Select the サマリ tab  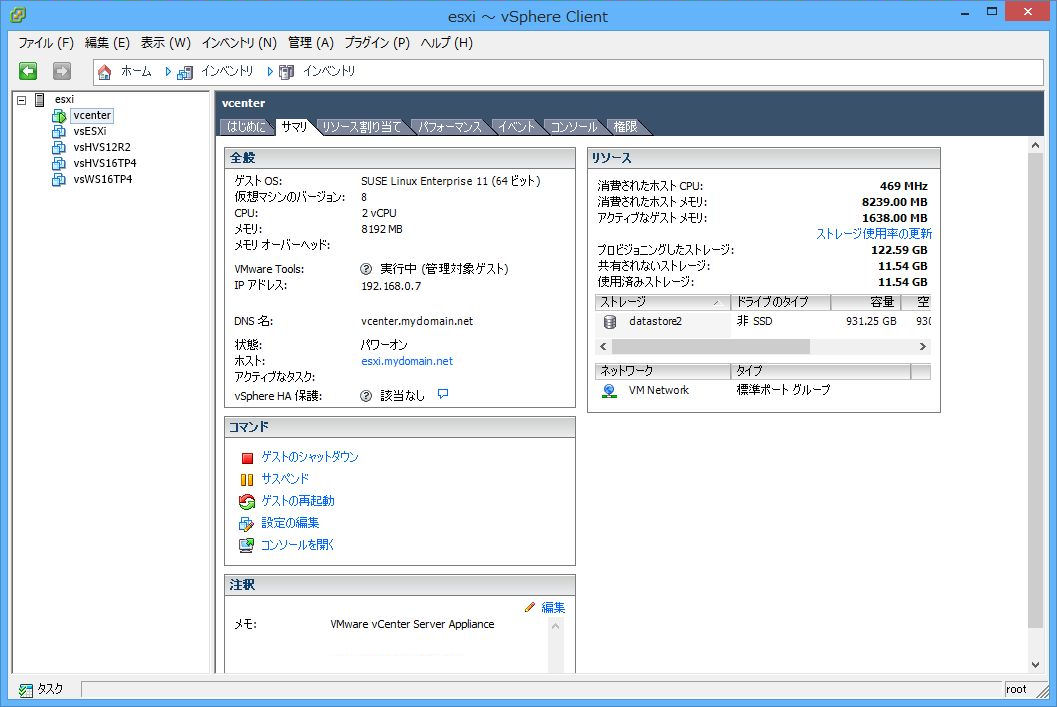[295, 127]
